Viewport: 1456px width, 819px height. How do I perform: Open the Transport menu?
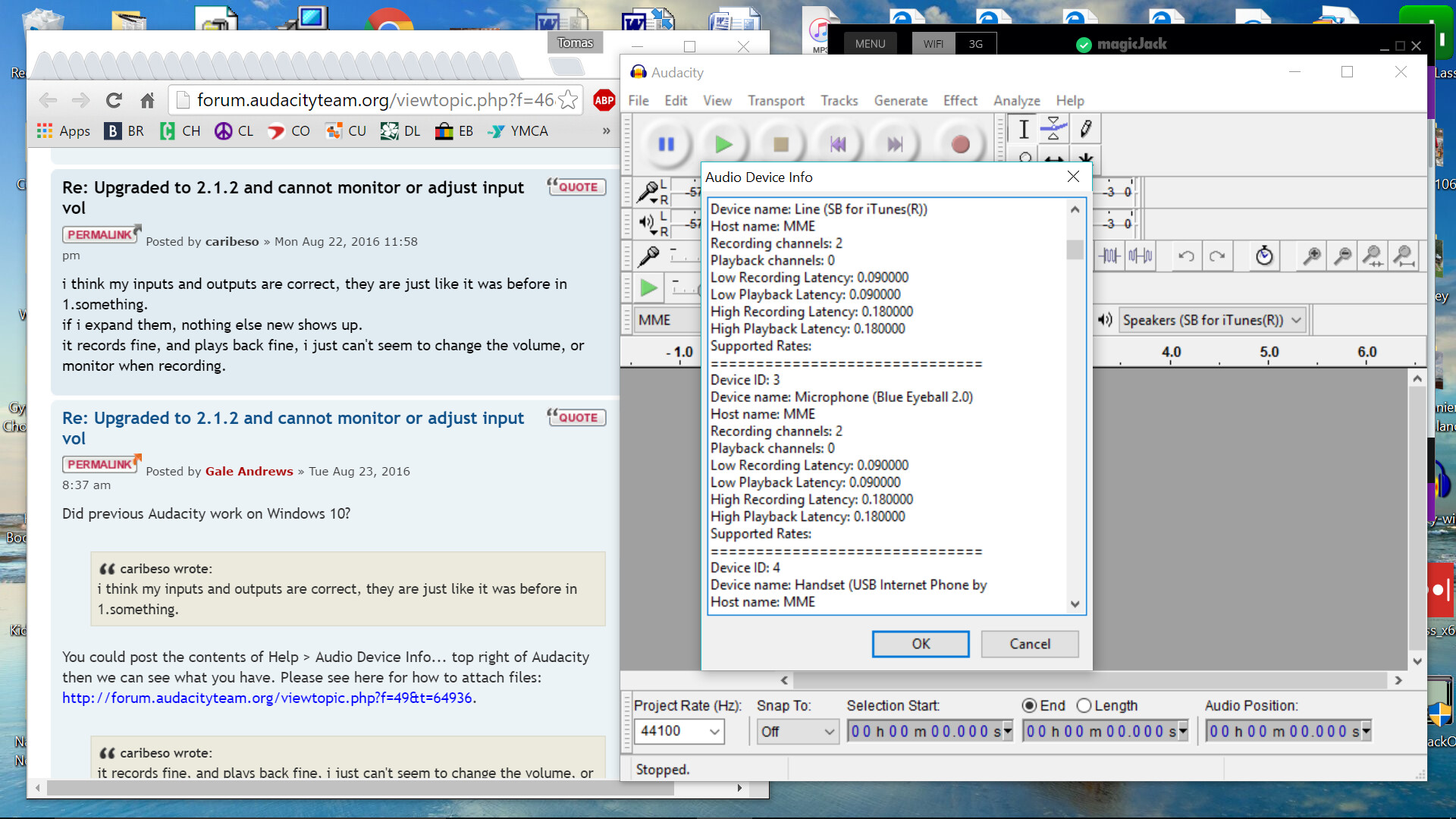(776, 101)
